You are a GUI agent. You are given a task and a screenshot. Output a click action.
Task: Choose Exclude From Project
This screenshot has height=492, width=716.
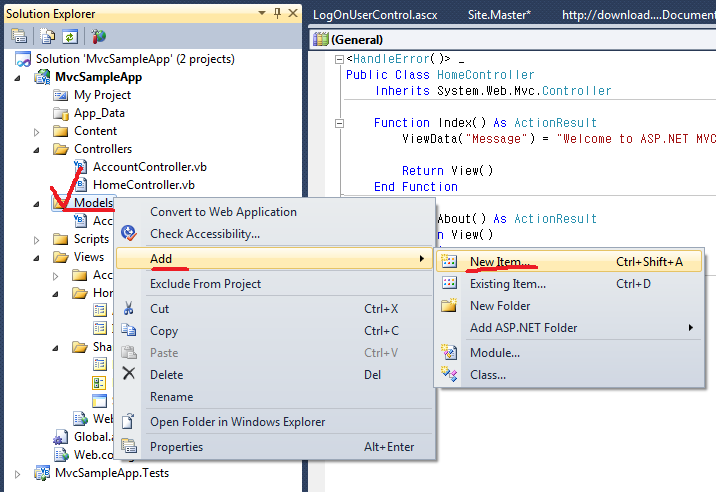[x=274, y=284]
